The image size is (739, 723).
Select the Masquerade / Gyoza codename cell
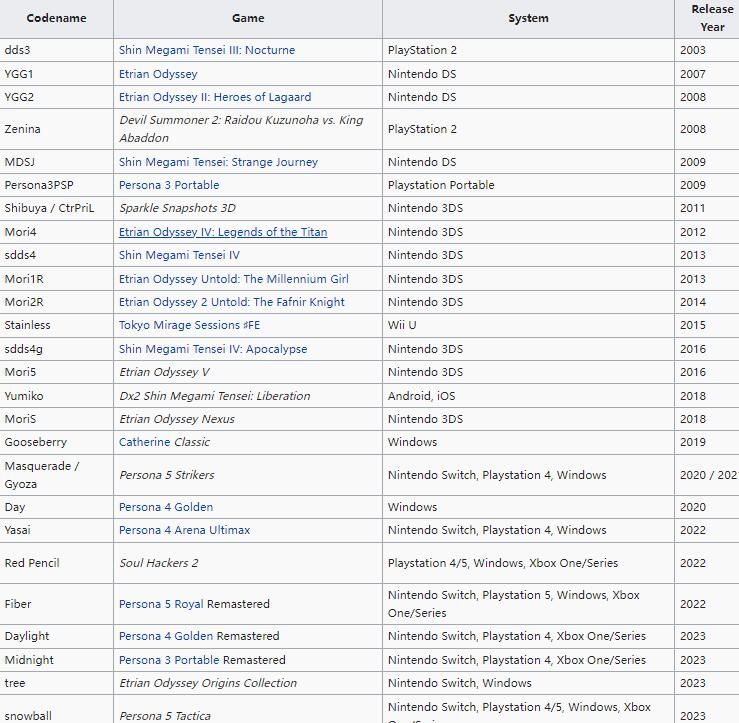[57, 475]
